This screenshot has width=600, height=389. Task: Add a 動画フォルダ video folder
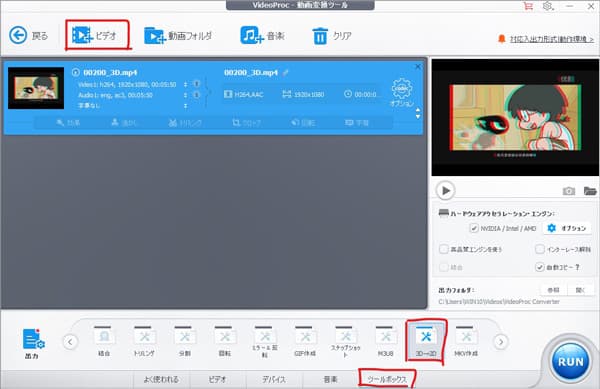point(178,36)
